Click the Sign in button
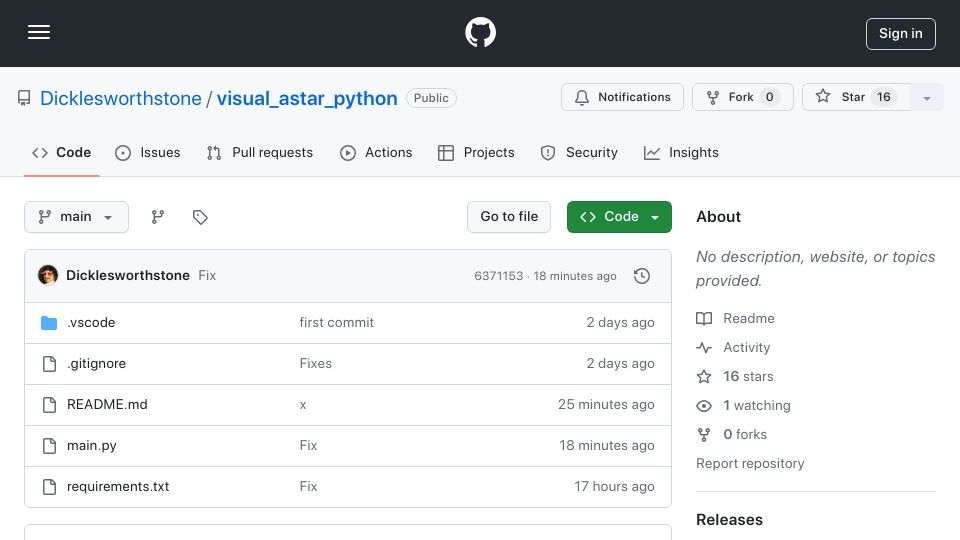 pos(900,34)
